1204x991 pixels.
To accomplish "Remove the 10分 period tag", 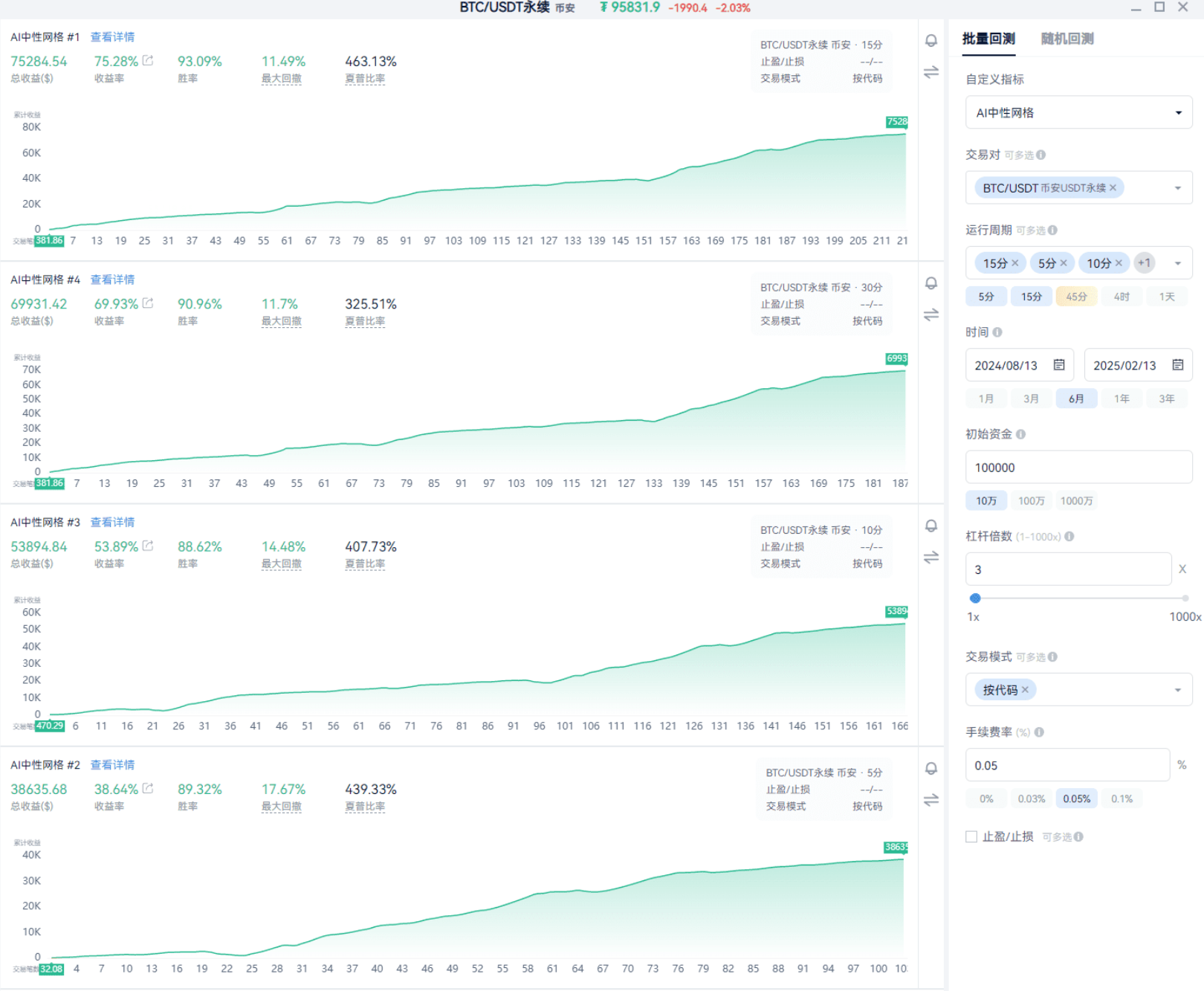I will pos(1119,263).
